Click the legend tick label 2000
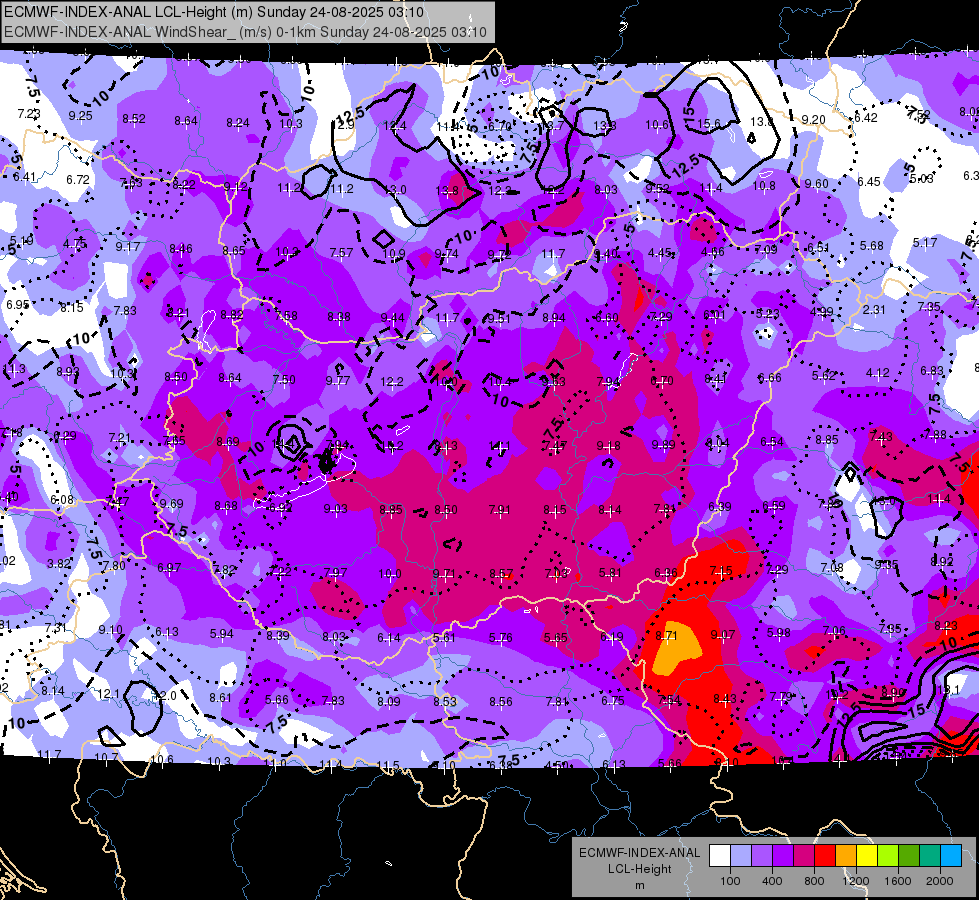 (940, 881)
